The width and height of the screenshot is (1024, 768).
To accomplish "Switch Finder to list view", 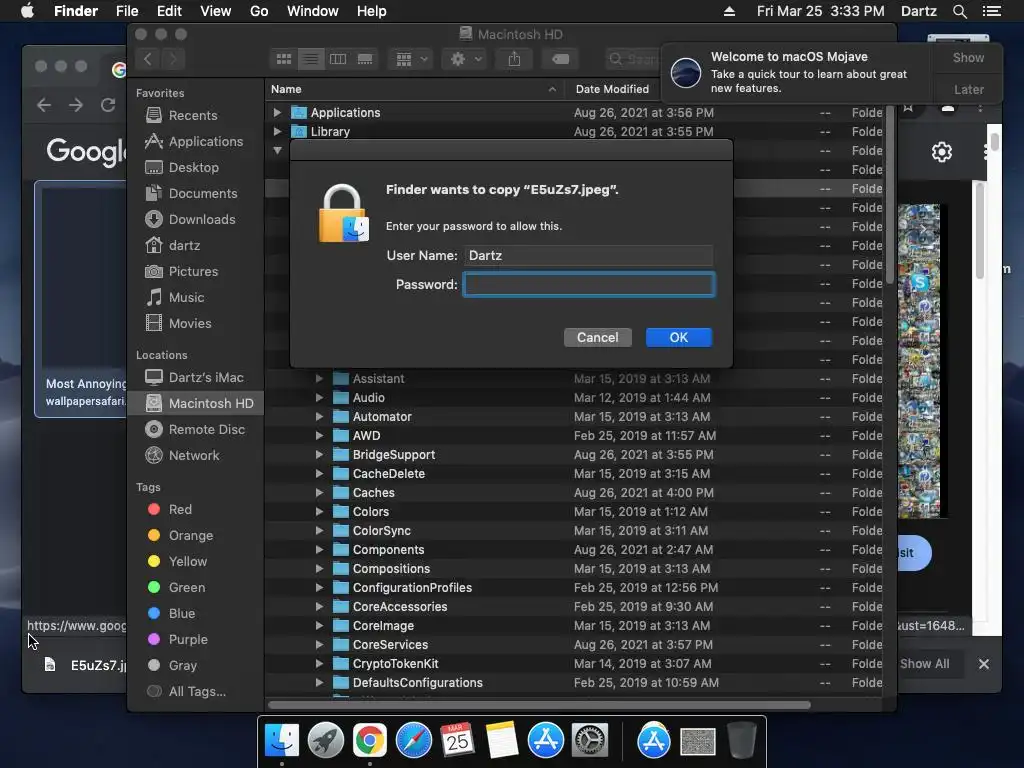I will pos(311,59).
